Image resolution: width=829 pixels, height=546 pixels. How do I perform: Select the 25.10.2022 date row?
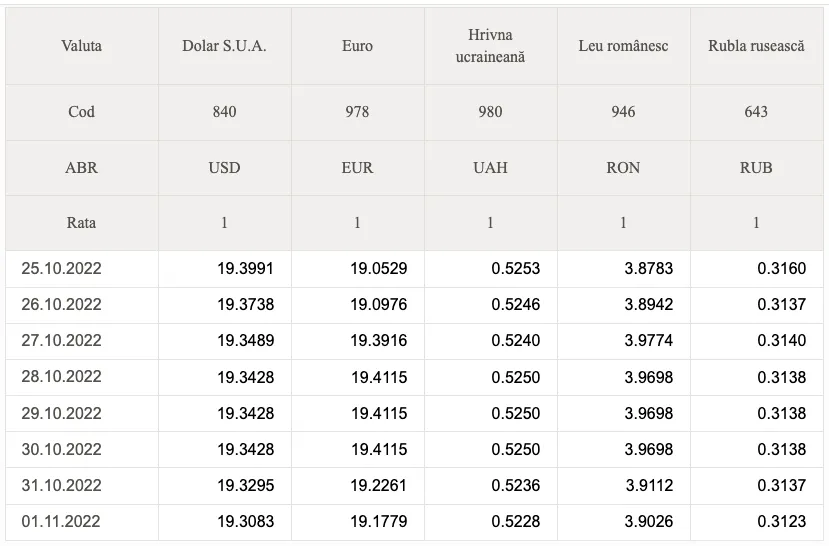[414, 269]
